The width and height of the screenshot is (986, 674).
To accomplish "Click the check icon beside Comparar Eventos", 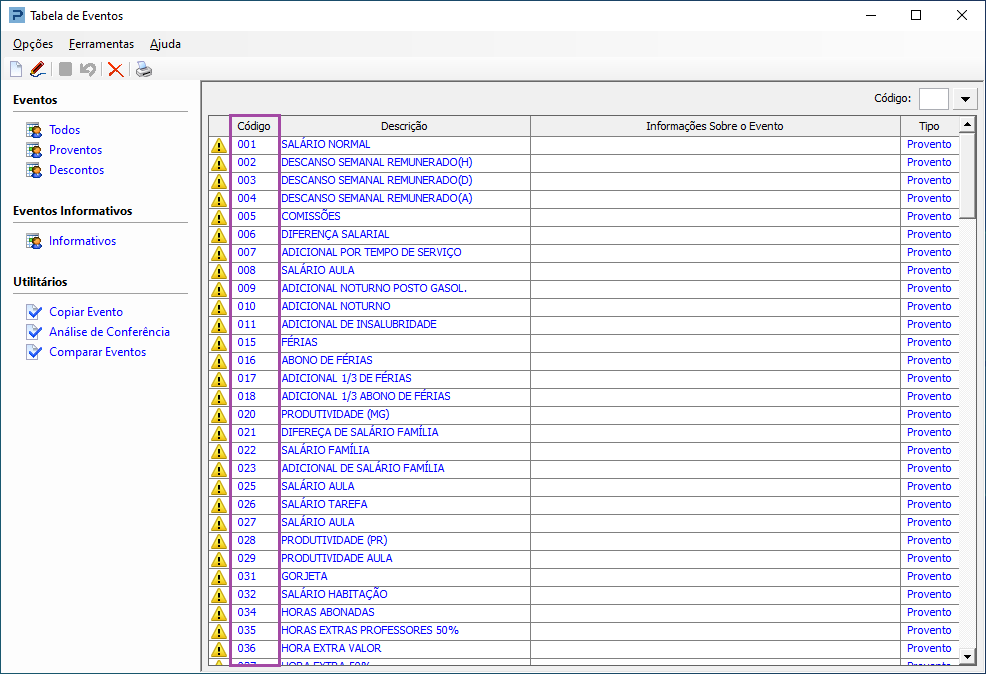I will 34,352.
